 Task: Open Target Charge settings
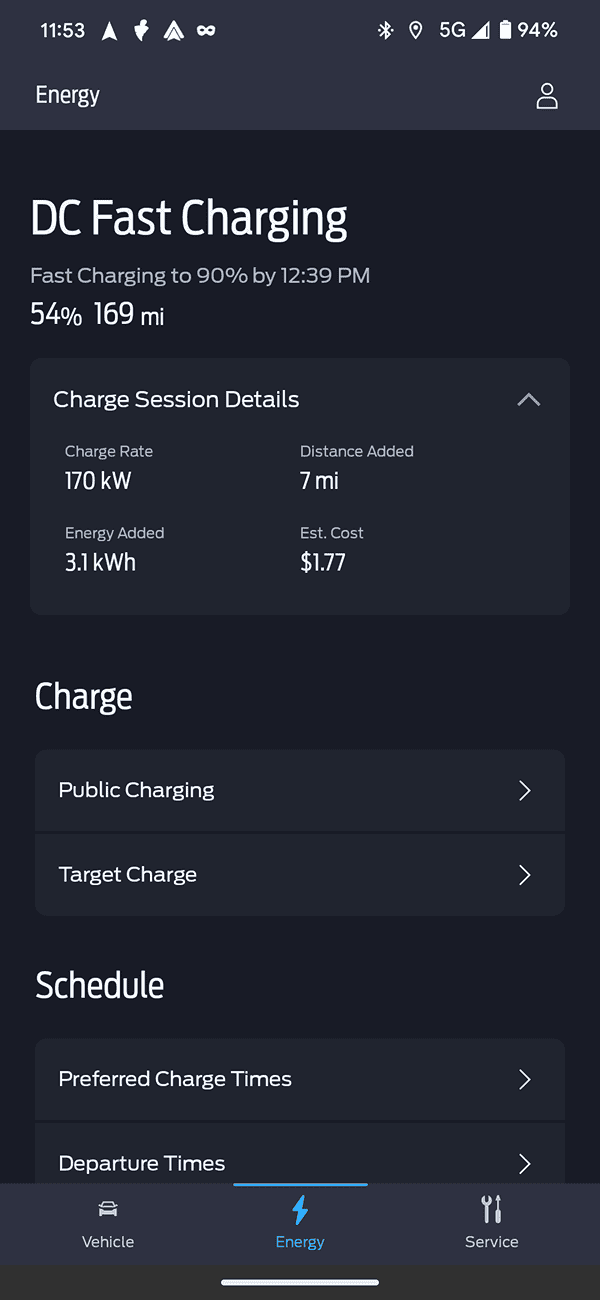click(128, 875)
